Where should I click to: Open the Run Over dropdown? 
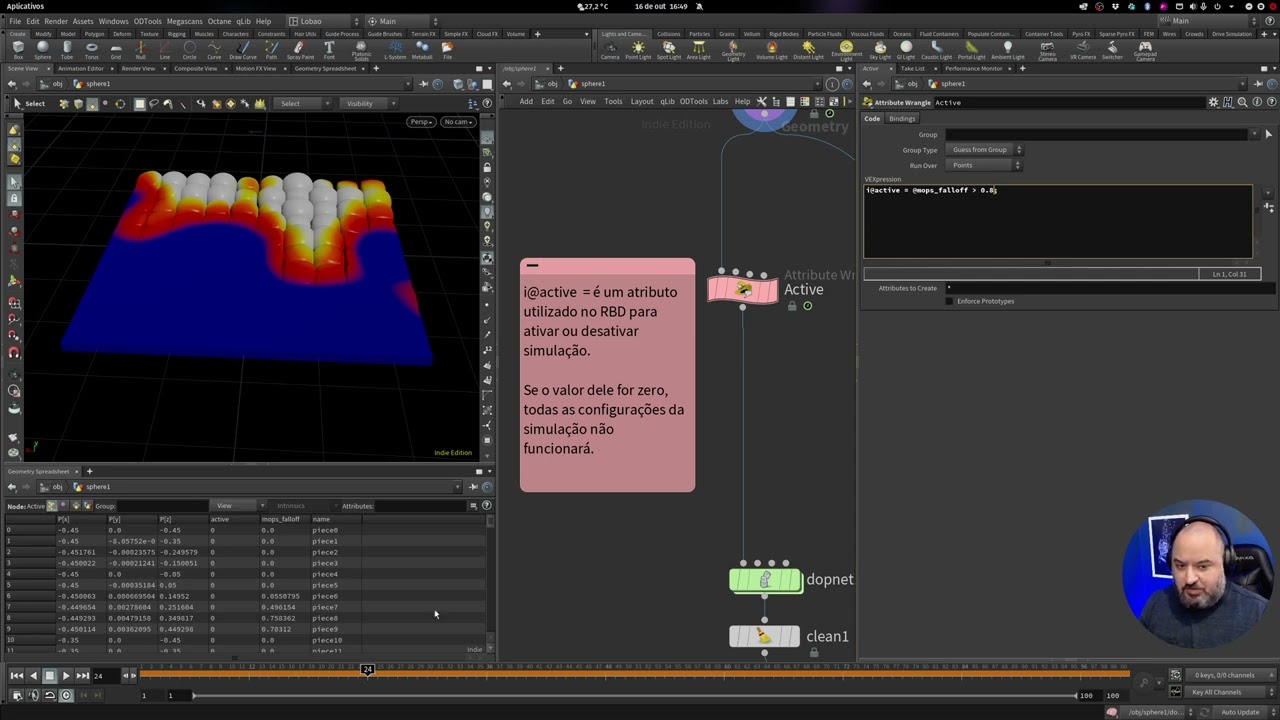click(x=985, y=165)
